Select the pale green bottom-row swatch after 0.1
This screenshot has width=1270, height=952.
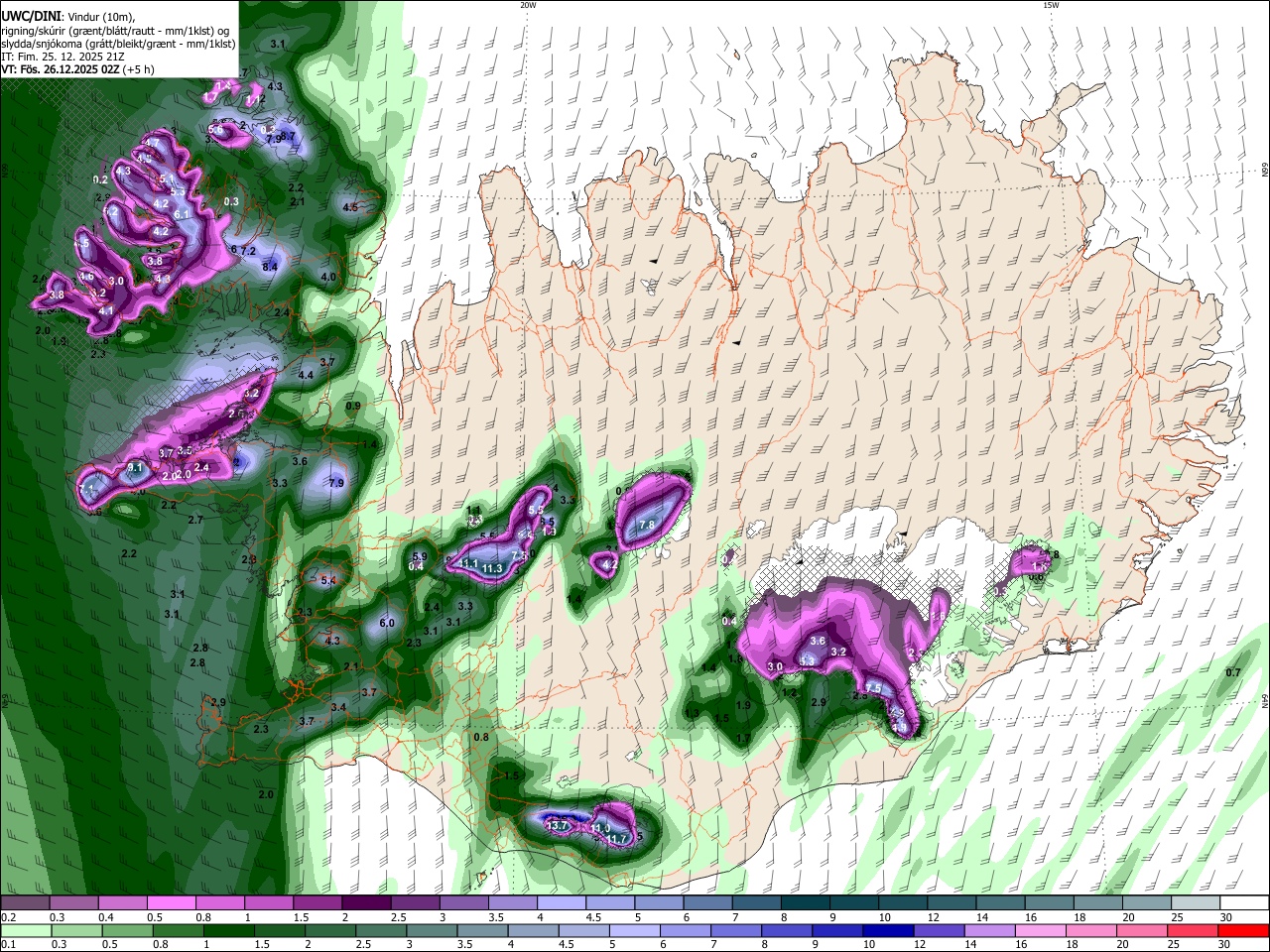pyautogui.click(x=24, y=930)
